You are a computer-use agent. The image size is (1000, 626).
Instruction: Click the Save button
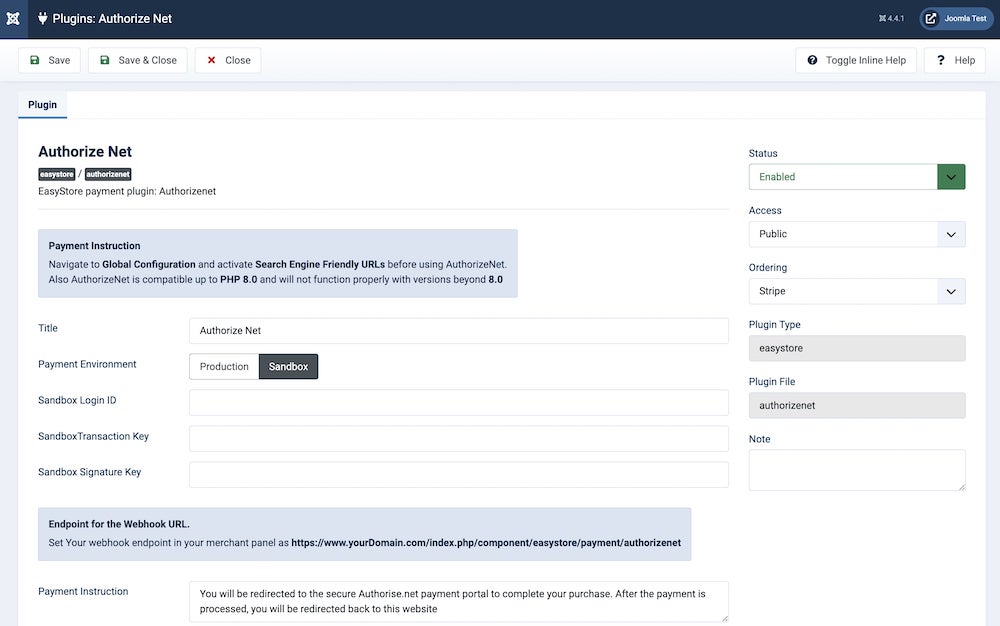(50, 60)
